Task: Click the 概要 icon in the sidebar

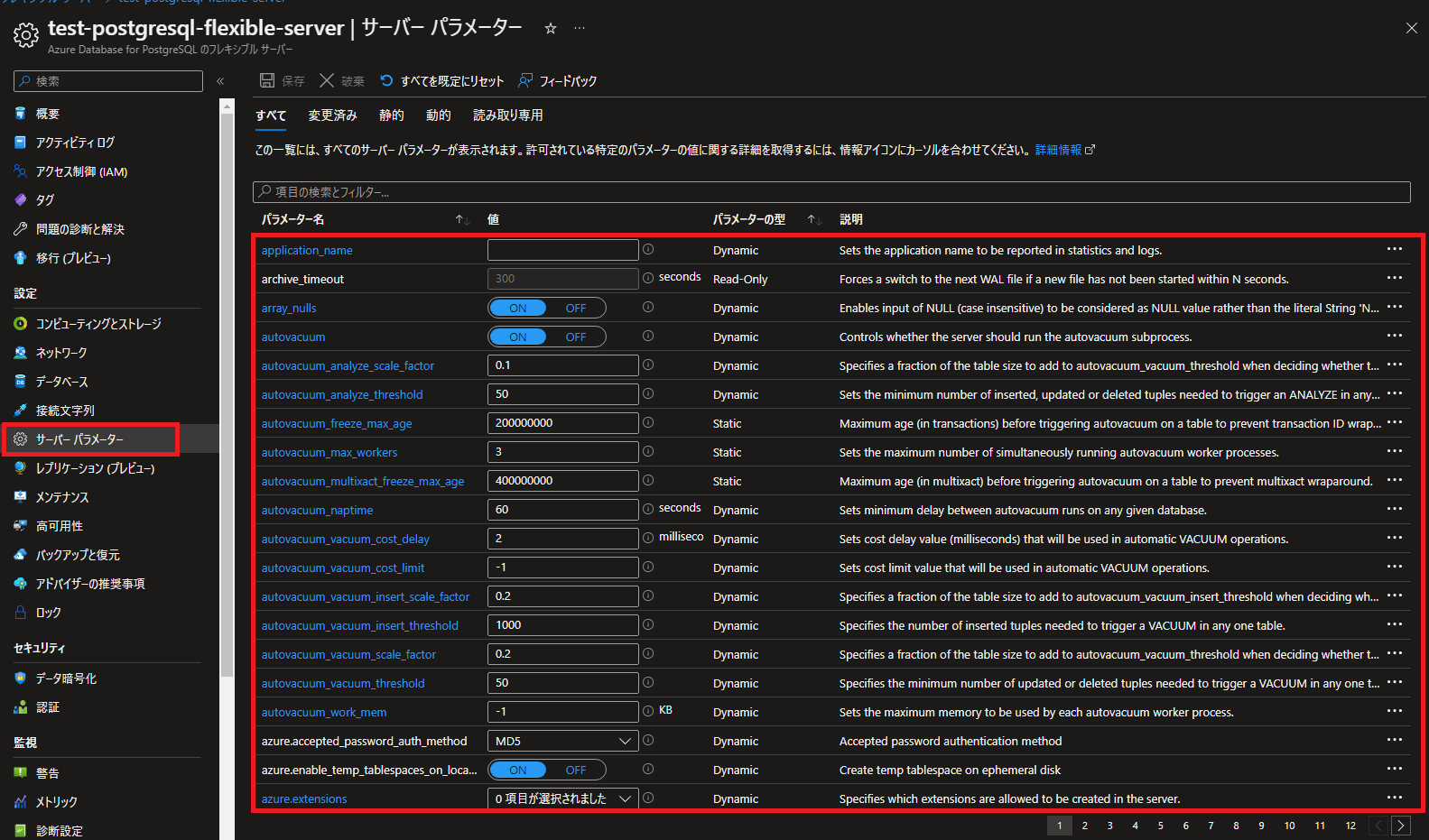Action: click(21, 114)
